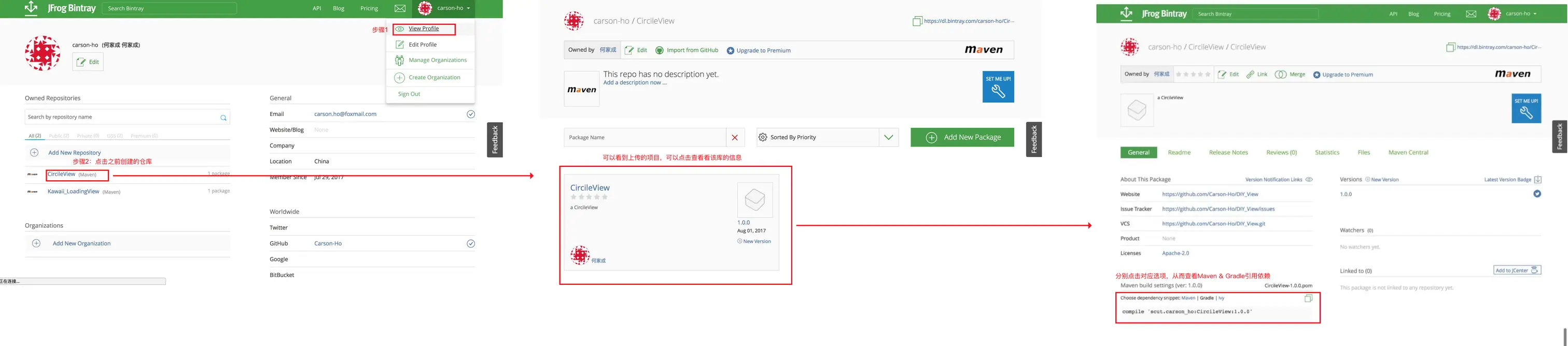The image size is (1568, 346).
Task: Click Add a description now link
Action: coord(634,83)
